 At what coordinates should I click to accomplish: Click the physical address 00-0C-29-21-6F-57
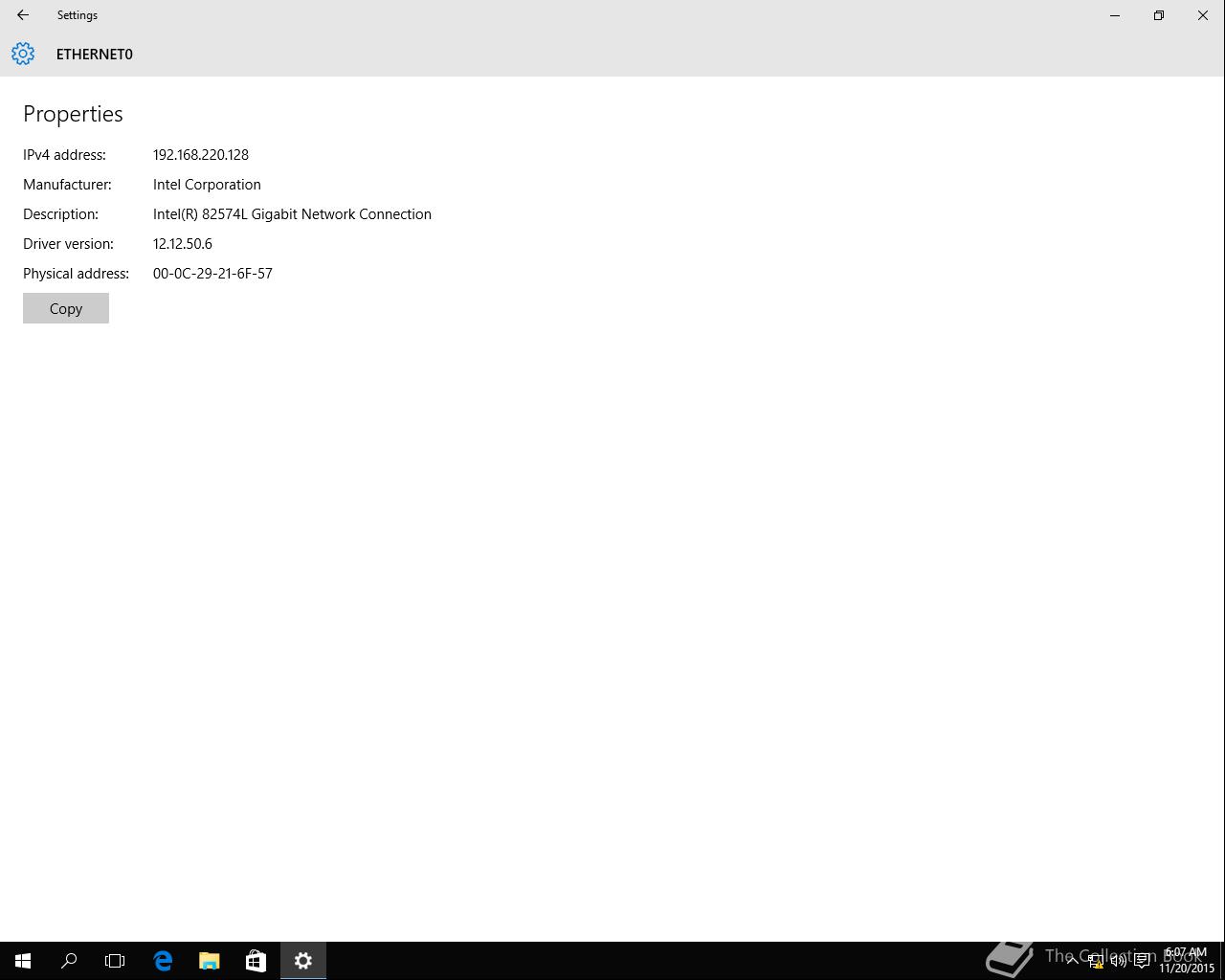tap(212, 273)
